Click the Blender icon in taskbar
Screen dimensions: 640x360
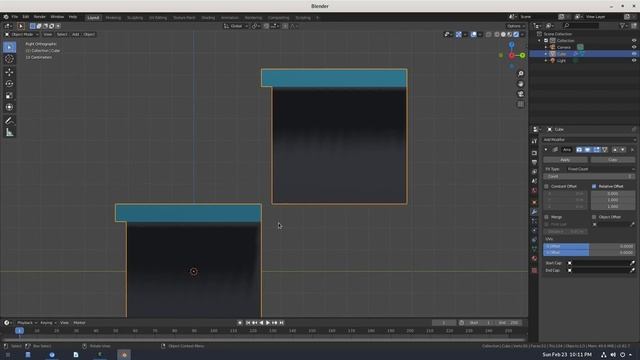124,355
